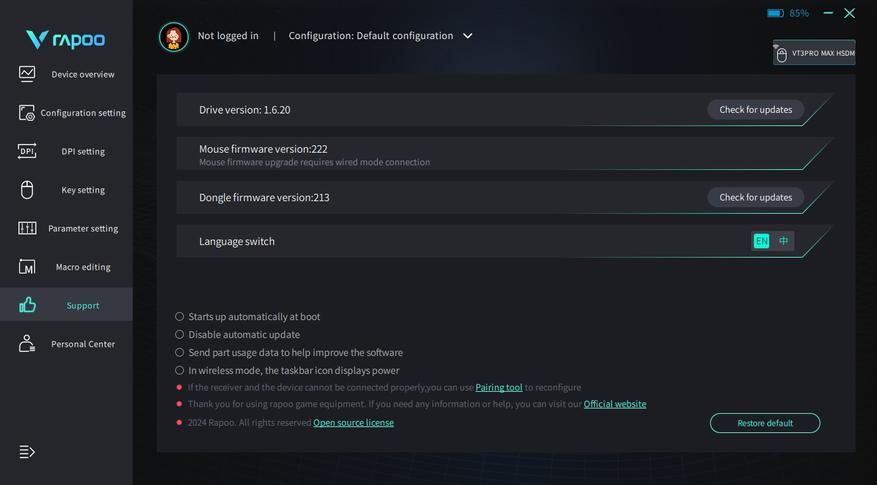
Task: Click the Restore default button
Action: point(765,423)
